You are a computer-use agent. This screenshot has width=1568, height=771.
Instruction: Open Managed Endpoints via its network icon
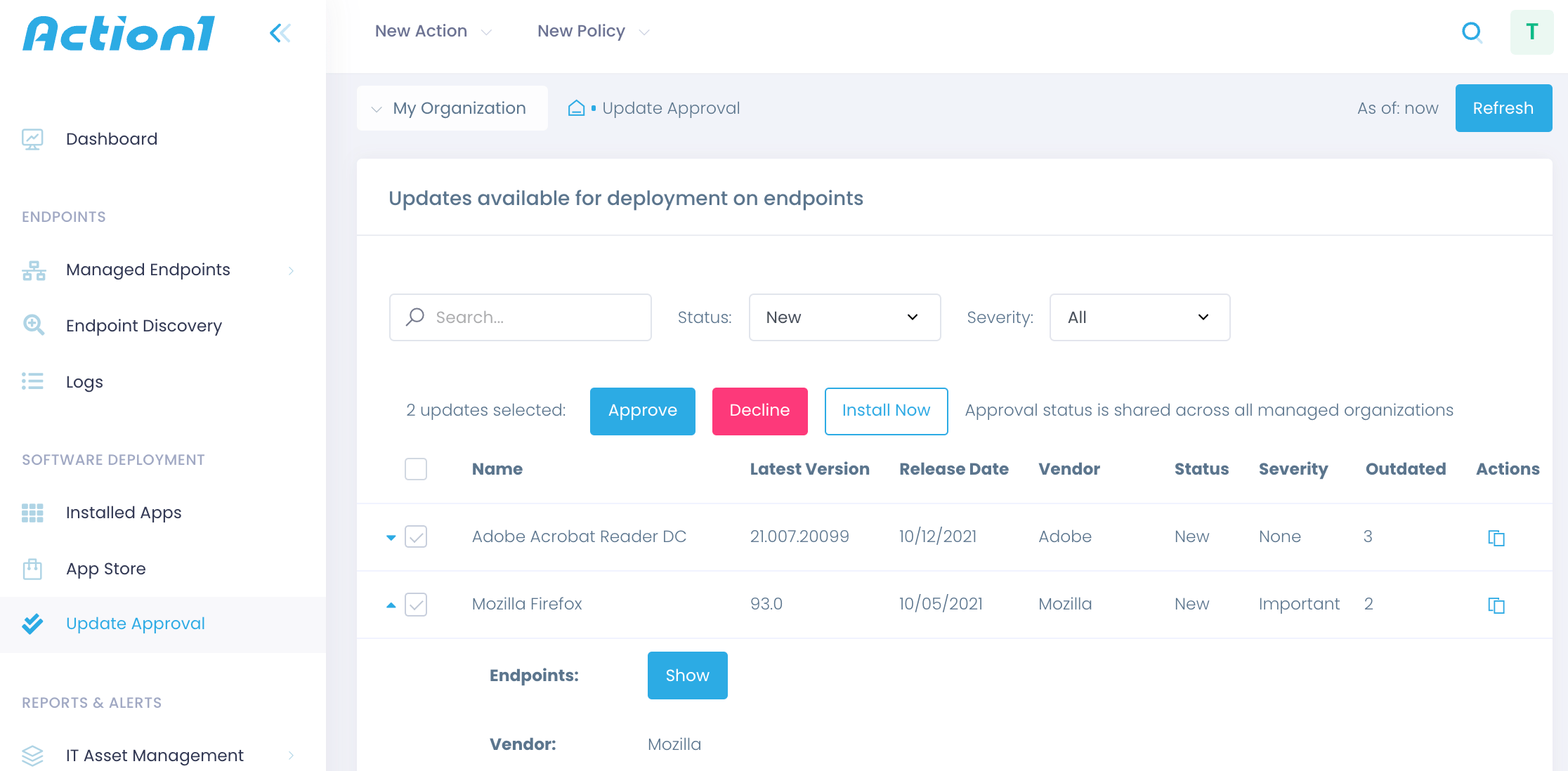[x=32, y=270]
